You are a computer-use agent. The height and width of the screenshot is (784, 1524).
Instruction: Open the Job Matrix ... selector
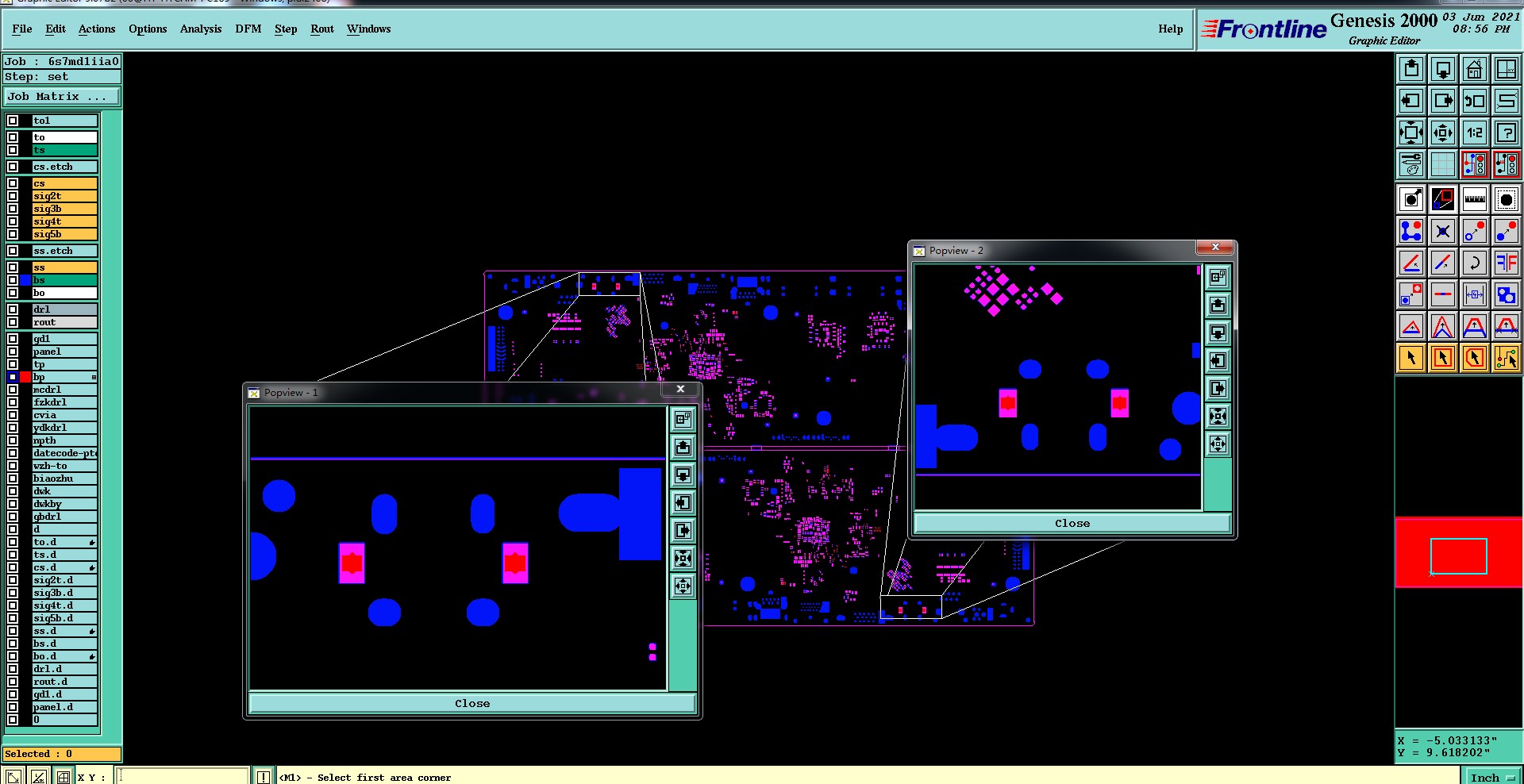[61, 97]
